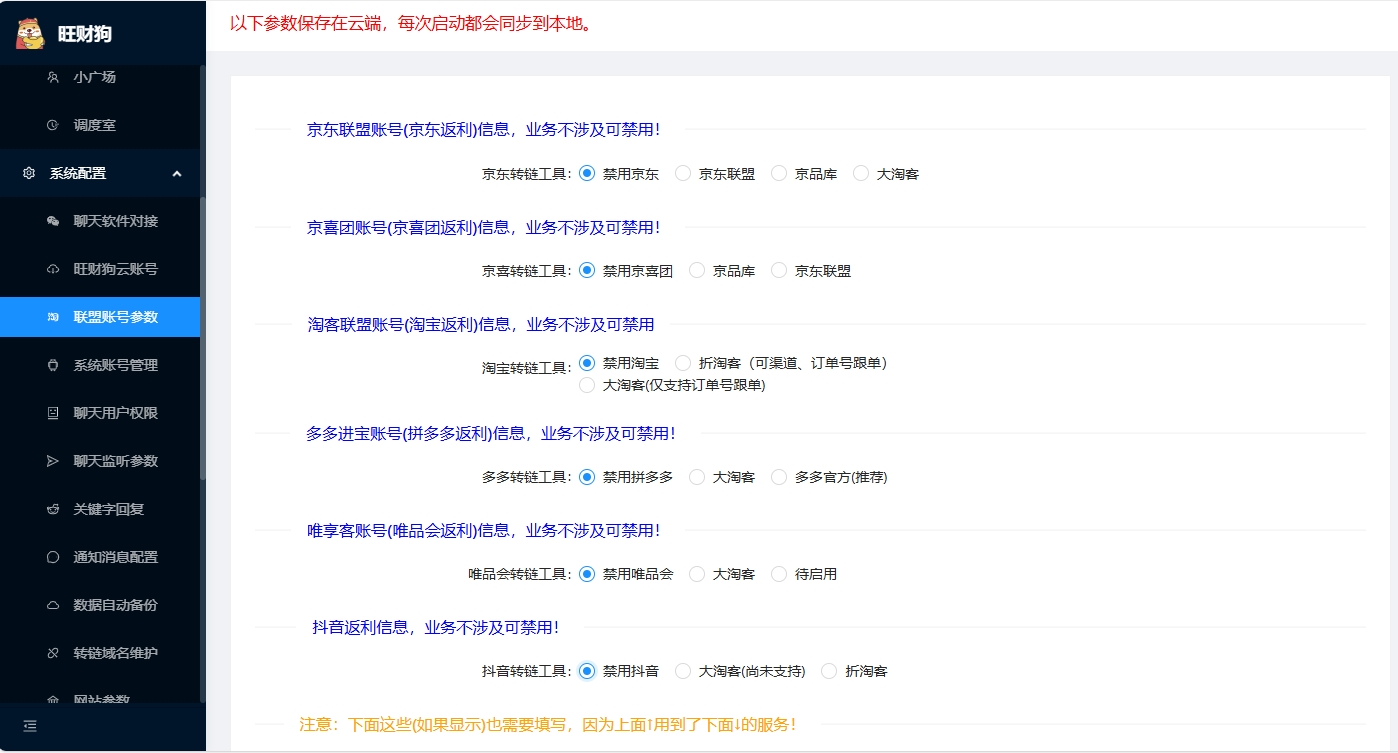Click the 调度室 clock icon
This screenshot has width=1398, height=753.
pyautogui.click(x=53, y=125)
